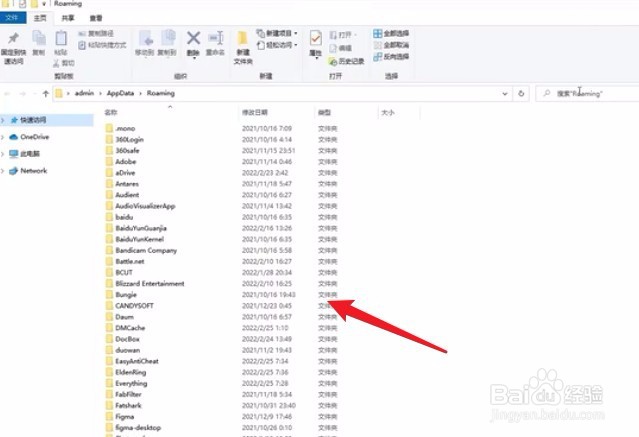Click the Forward navigation arrow
Viewport: 639px width, 437px height.
tap(22, 94)
